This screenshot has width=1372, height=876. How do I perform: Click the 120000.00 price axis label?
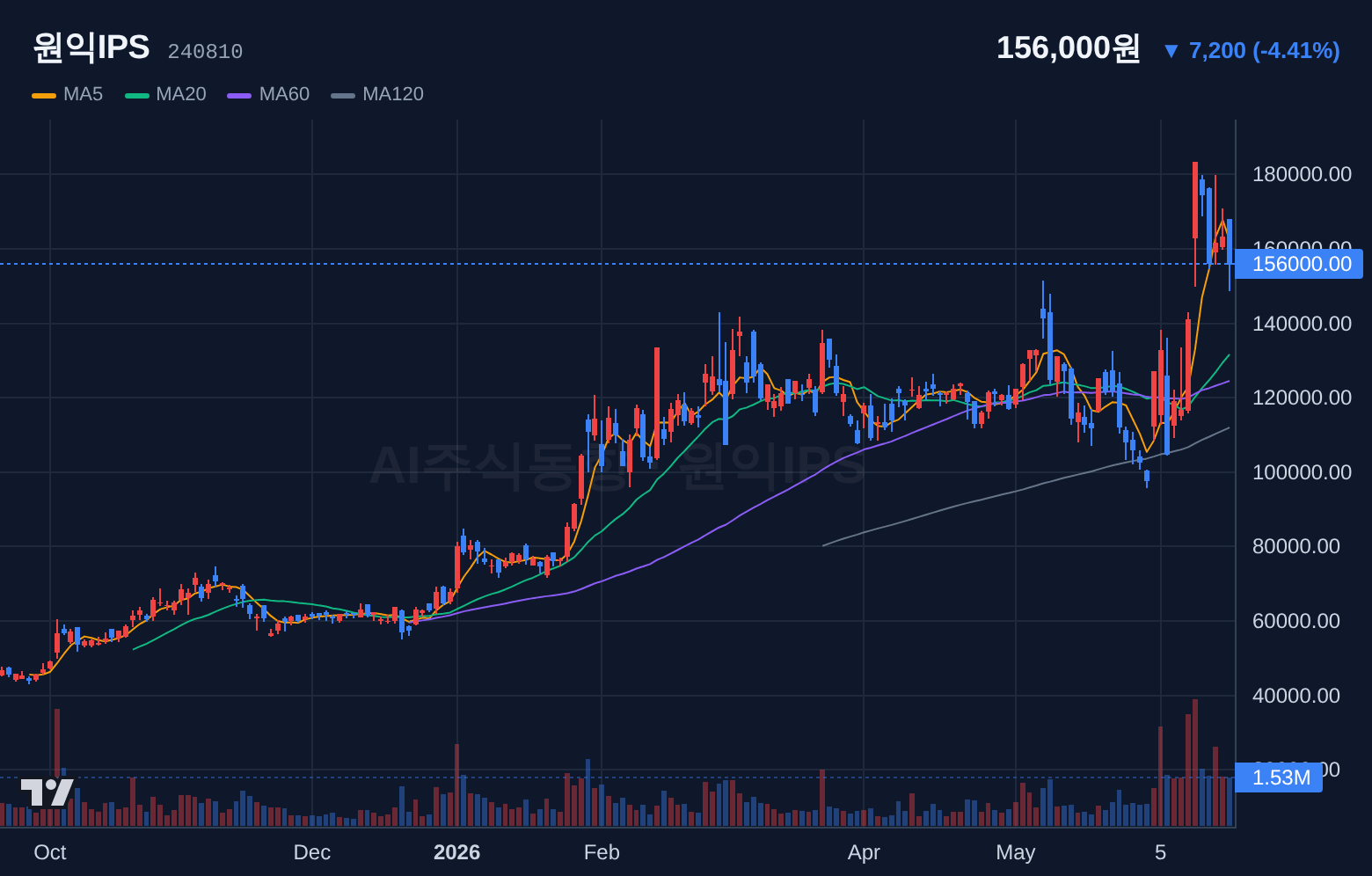[1302, 398]
